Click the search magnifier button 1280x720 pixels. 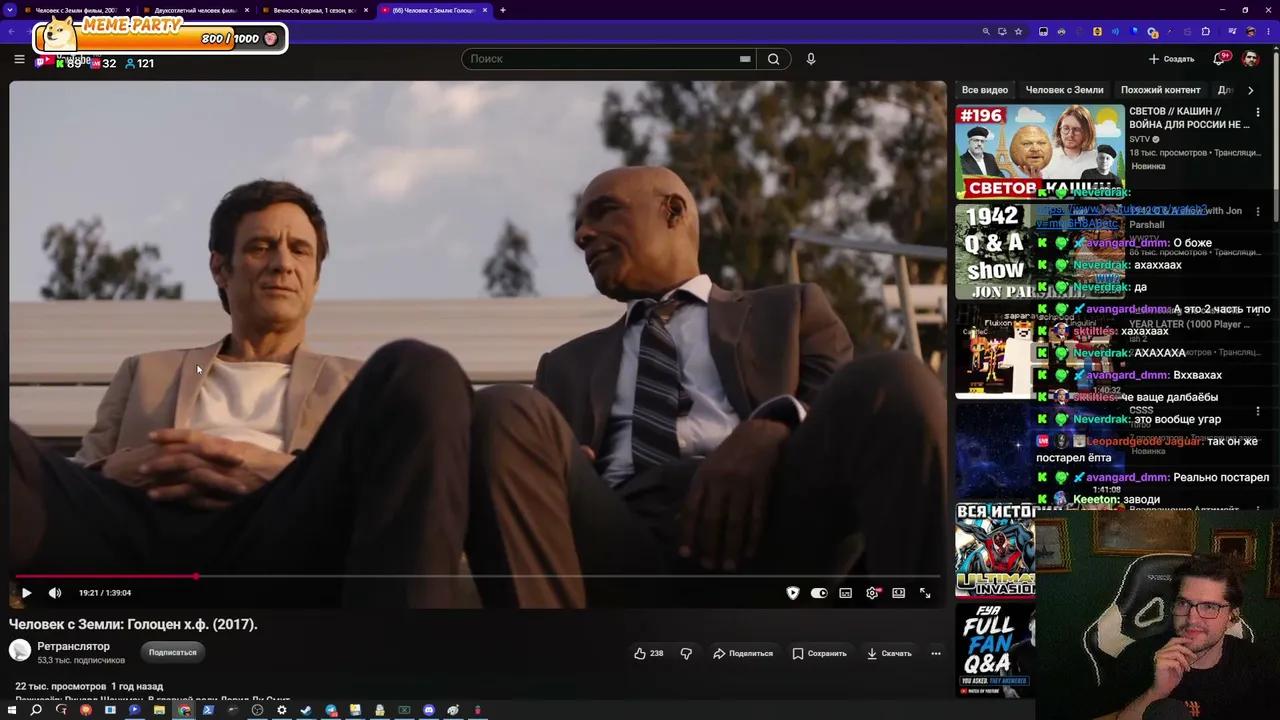(773, 59)
